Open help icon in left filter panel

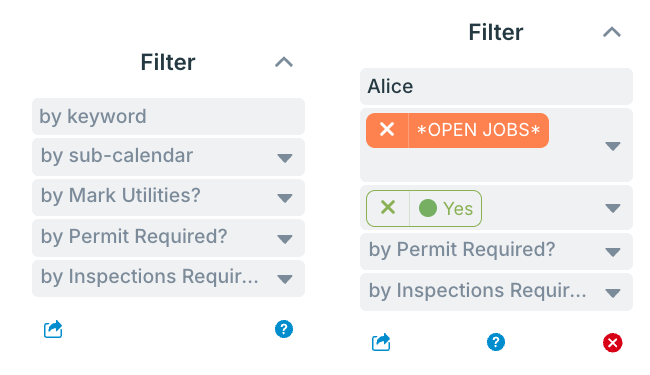click(284, 329)
